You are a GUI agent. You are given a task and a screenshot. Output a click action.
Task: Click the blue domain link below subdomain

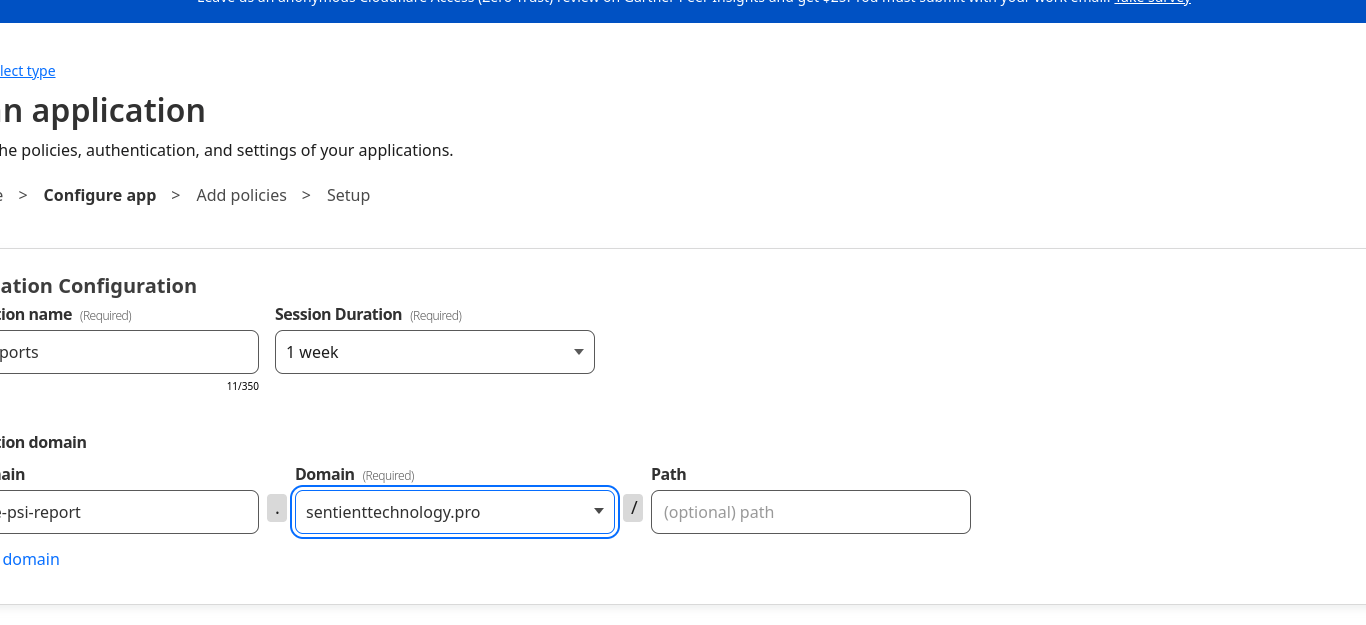(x=31, y=559)
